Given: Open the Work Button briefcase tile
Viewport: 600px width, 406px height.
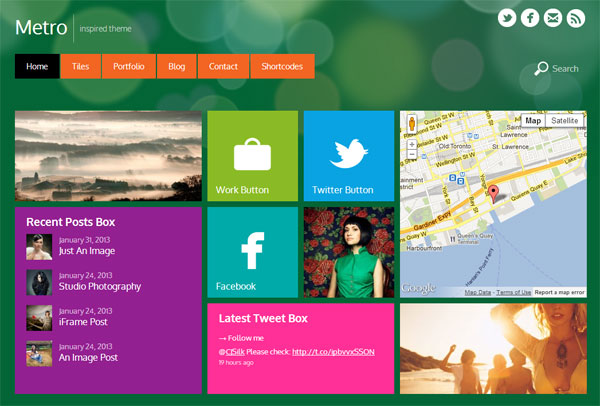Looking at the screenshot, I should pyautogui.click(x=252, y=155).
